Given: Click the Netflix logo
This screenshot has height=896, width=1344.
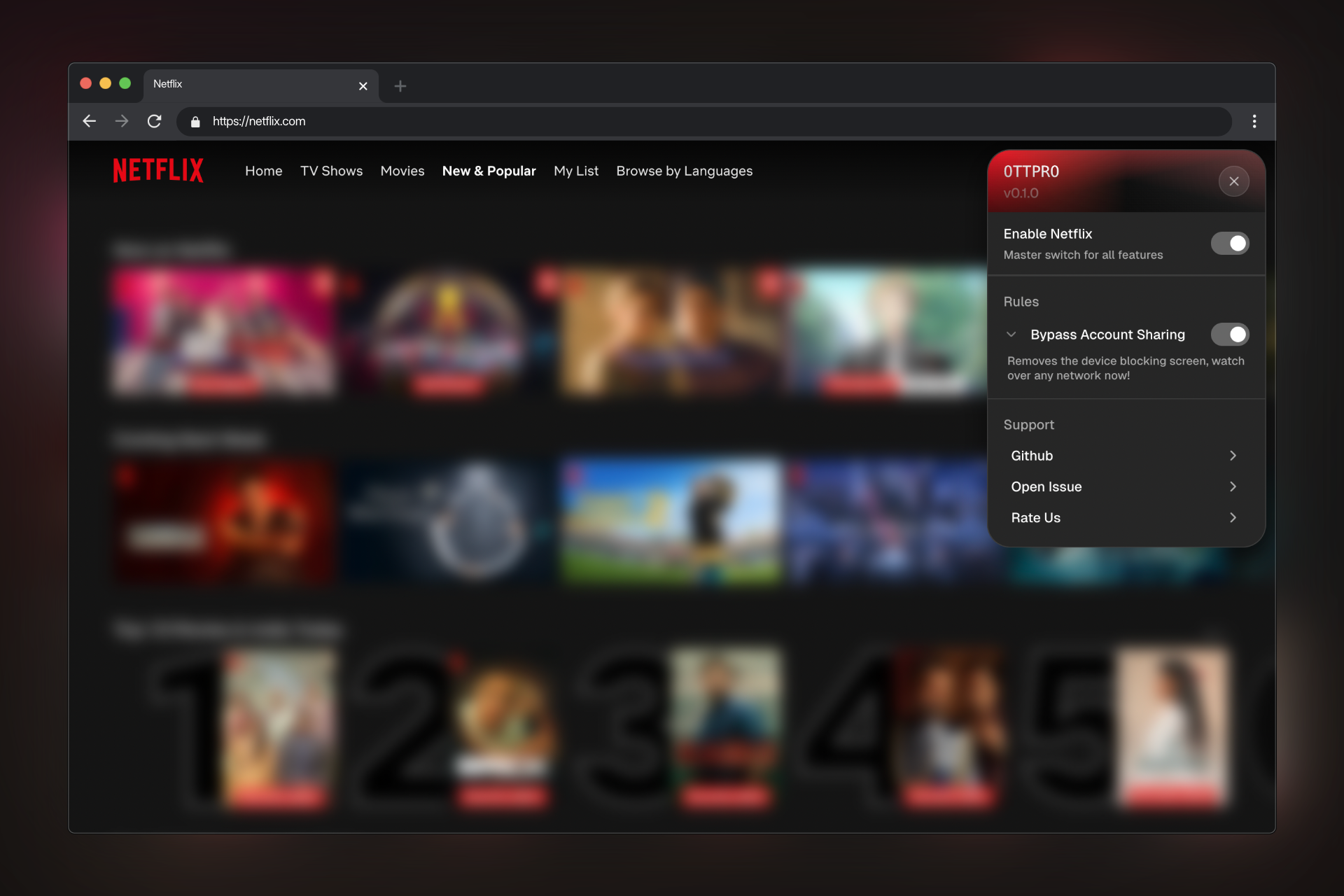Looking at the screenshot, I should (158, 170).
